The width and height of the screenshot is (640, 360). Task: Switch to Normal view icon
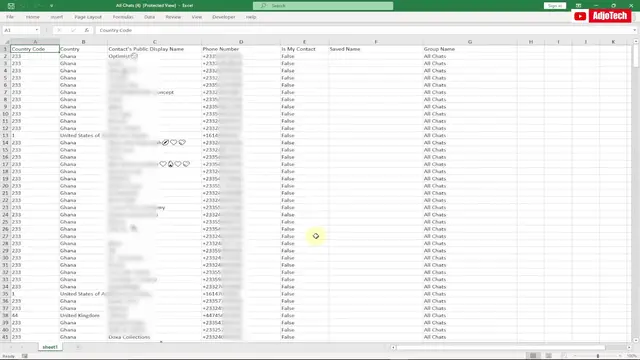tap(533, 356)
